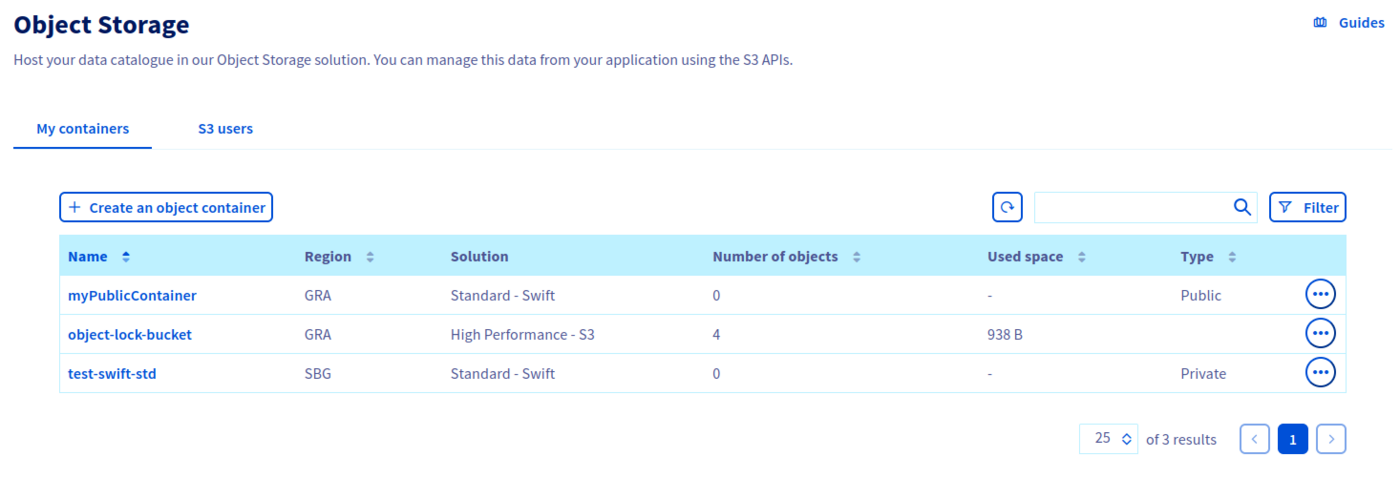Image resolution: width=1400 pixels, height=478 pixels.
Task: Open actions menu for object-lock-bucket
Action: 1320,334
